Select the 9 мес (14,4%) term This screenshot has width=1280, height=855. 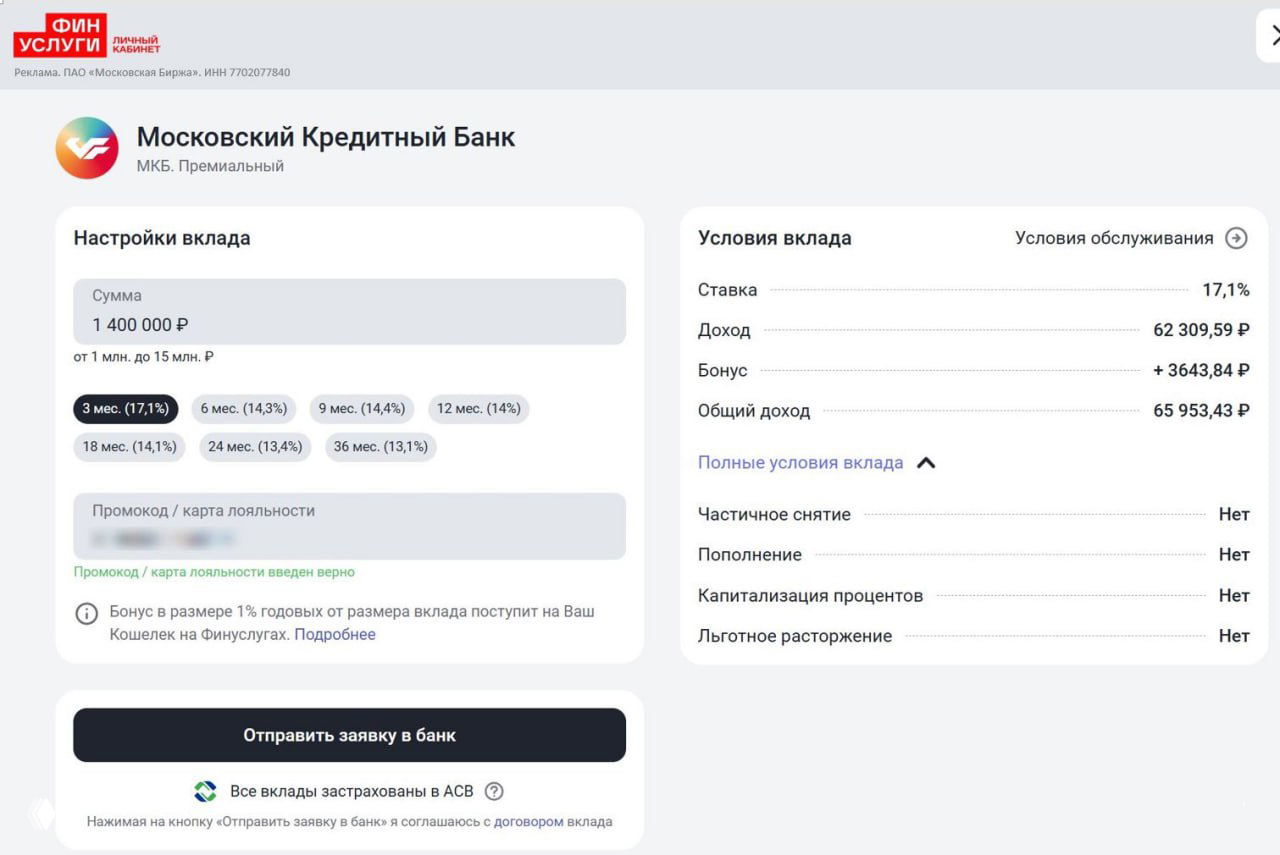tap(361, 408)
